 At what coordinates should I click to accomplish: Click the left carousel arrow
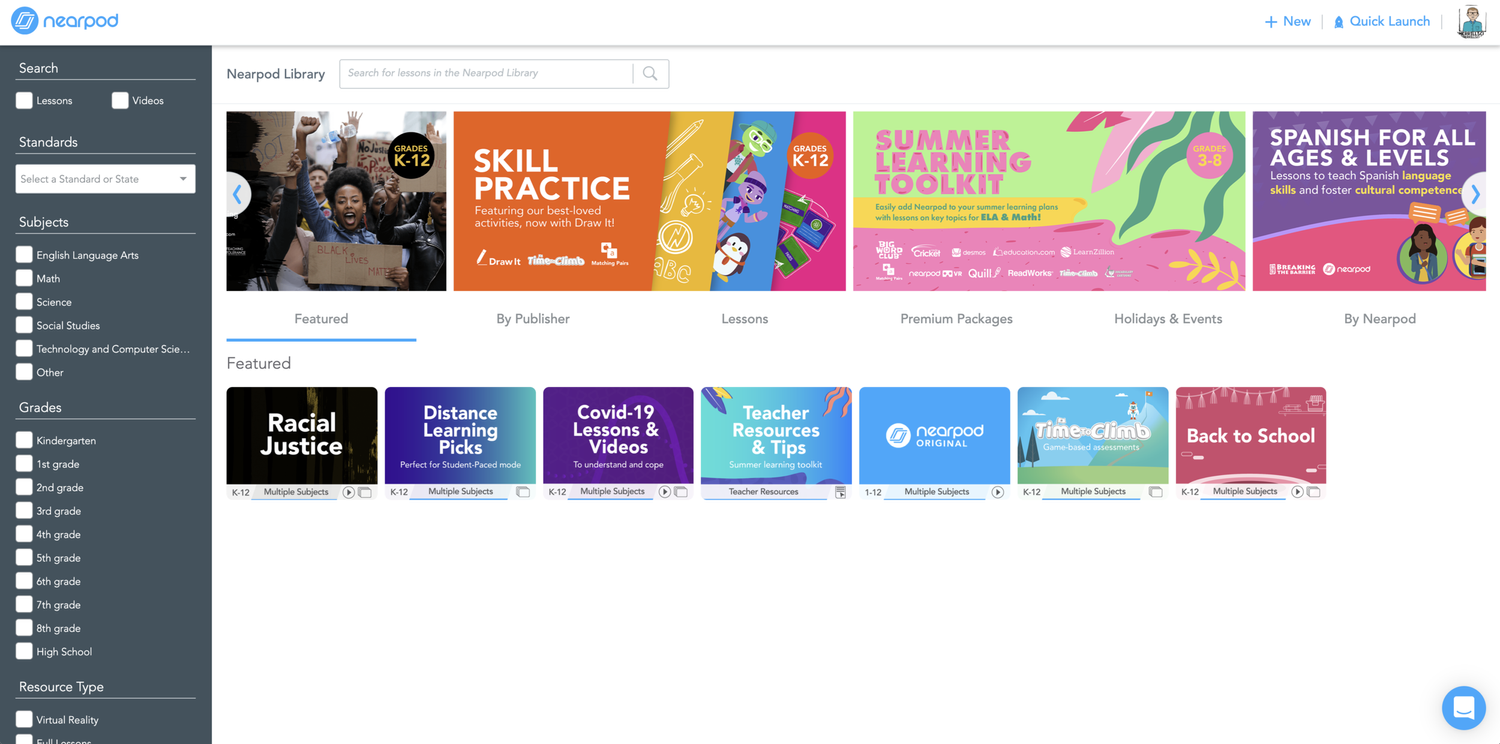click(236, 193)
